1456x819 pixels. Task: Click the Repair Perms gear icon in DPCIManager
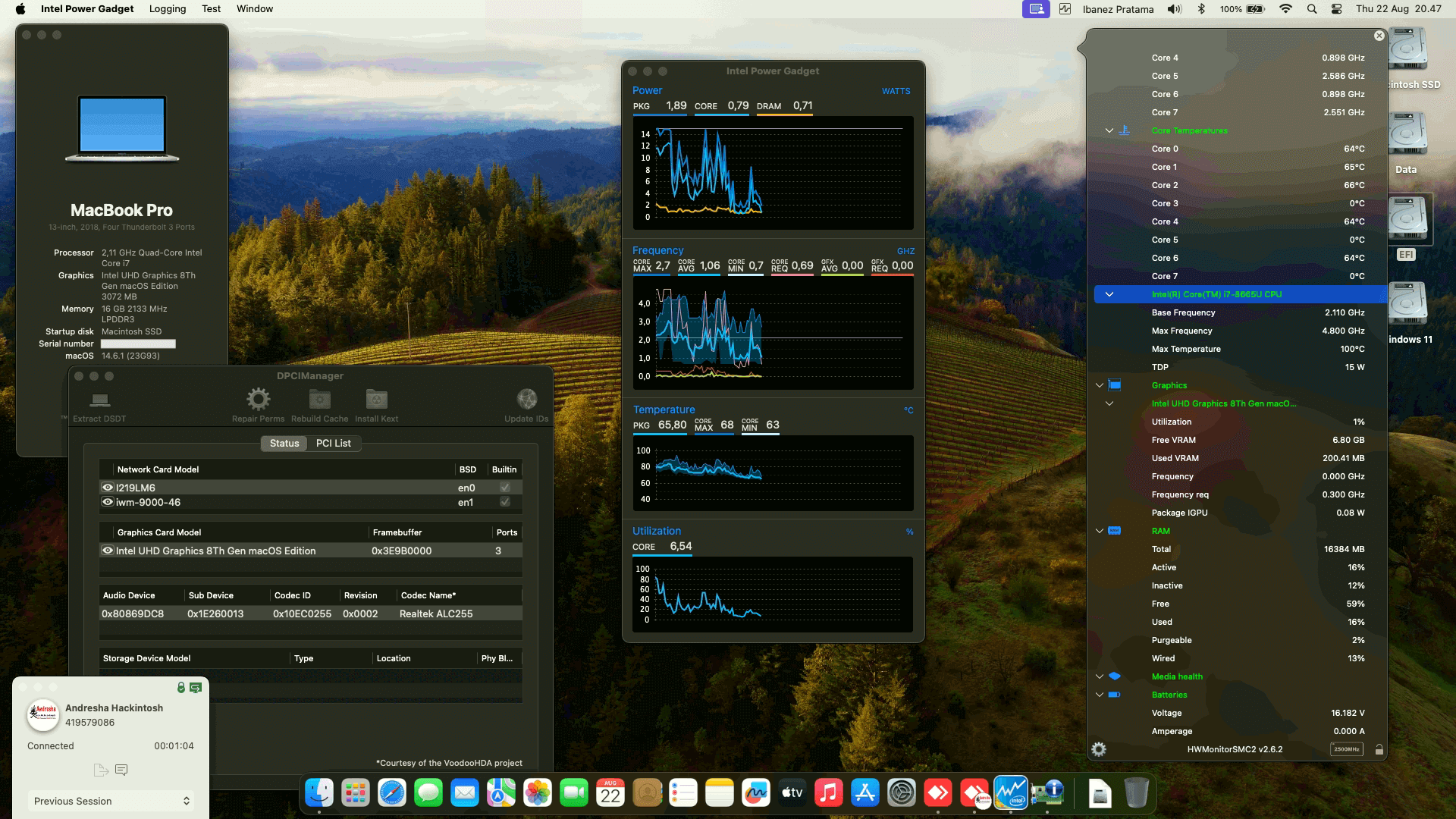(x=259, y=399)
